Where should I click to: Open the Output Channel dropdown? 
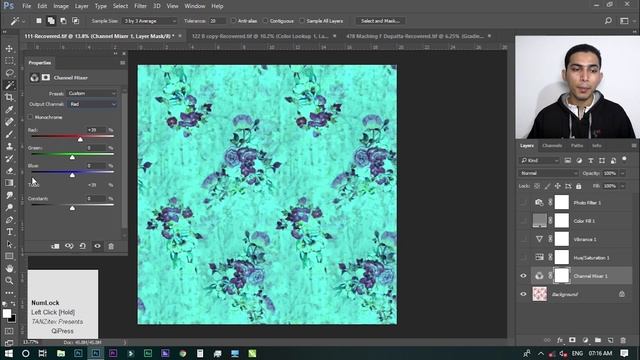coord(92,104)
